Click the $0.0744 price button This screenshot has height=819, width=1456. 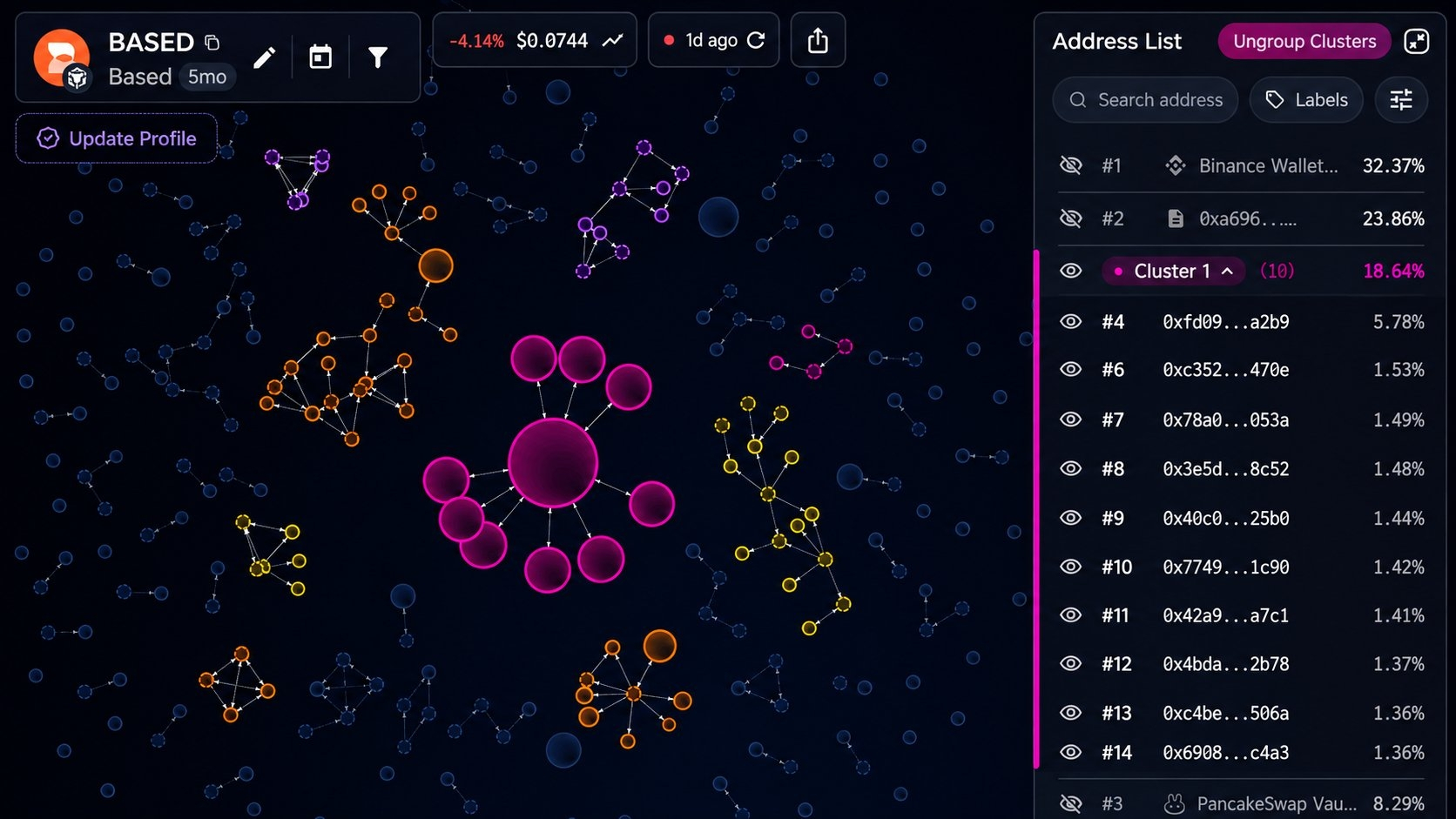point(552,40)
